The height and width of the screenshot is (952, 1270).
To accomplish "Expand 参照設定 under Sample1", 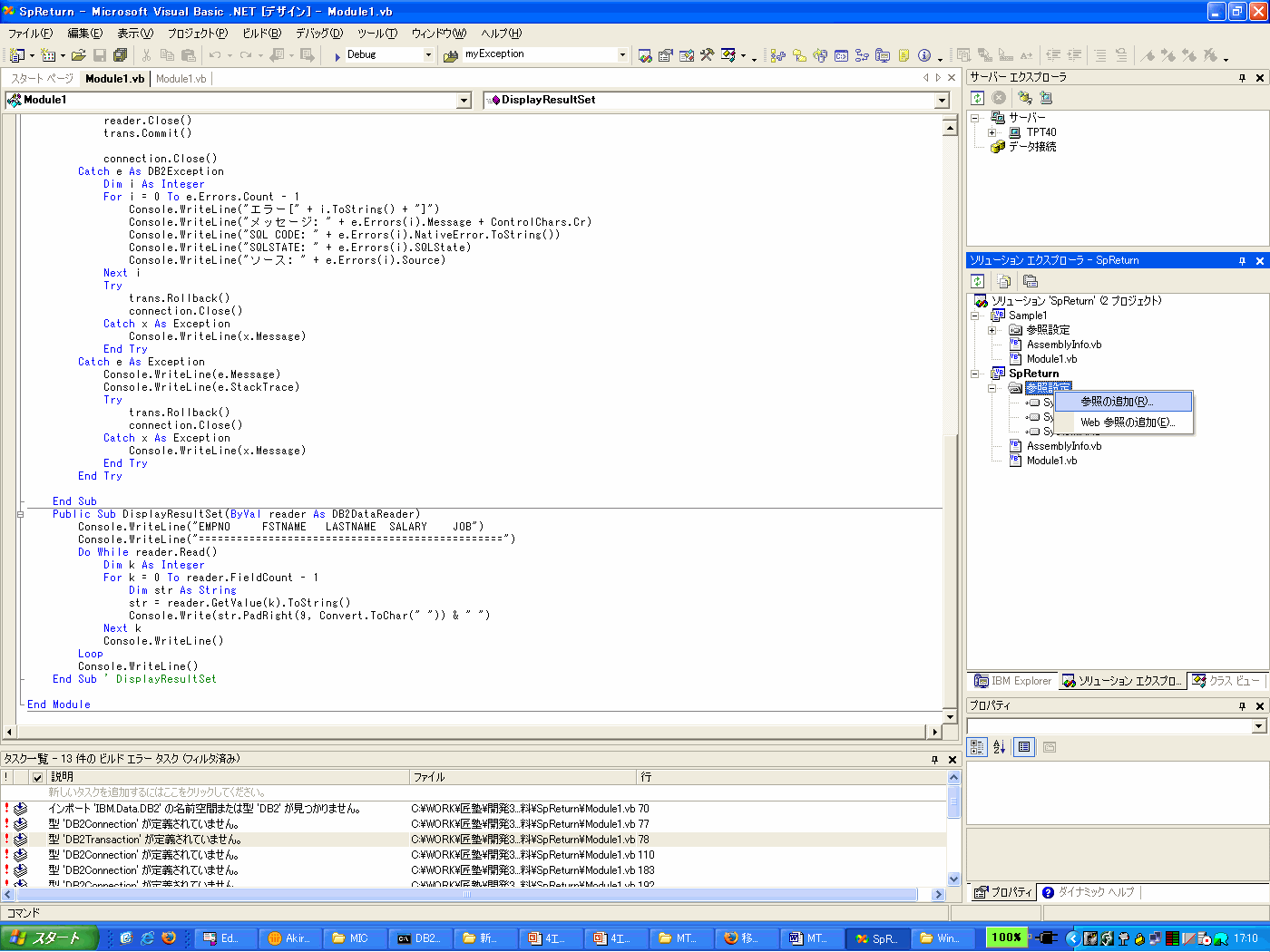I will pyautogui.click(x=992, y=330).
